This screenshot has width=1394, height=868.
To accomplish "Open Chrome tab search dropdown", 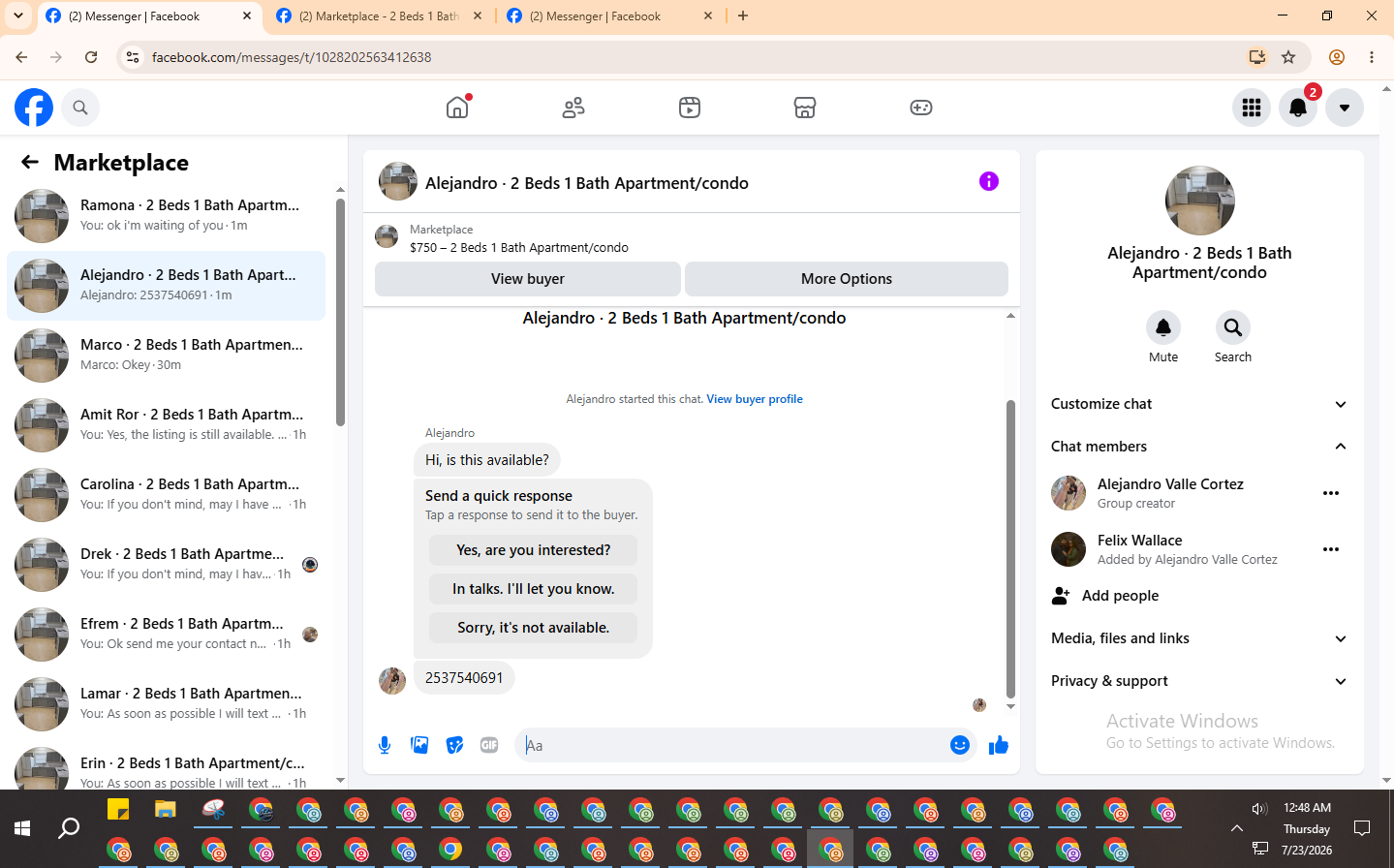I will click(x=17, y=15).
